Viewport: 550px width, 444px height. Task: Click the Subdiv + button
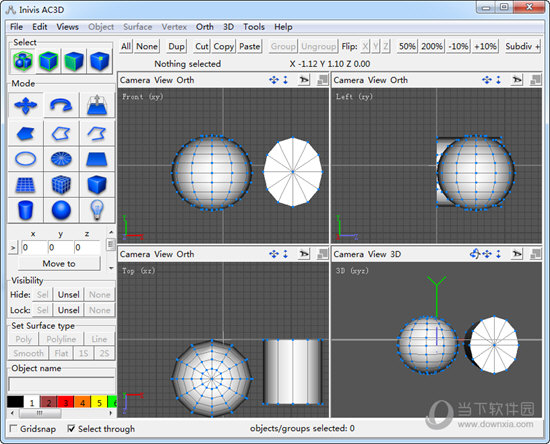[x=522, y=46]
